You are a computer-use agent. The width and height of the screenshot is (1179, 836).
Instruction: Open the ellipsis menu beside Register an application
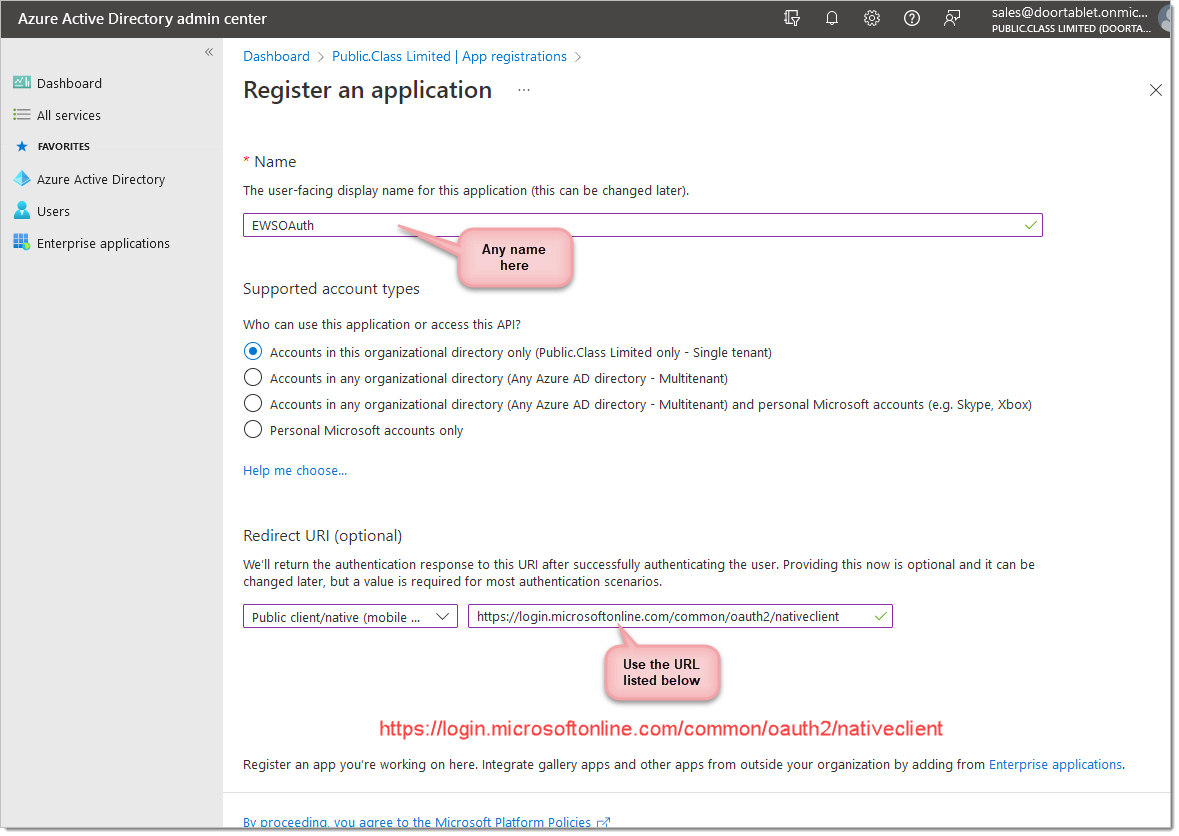point(524,90)
